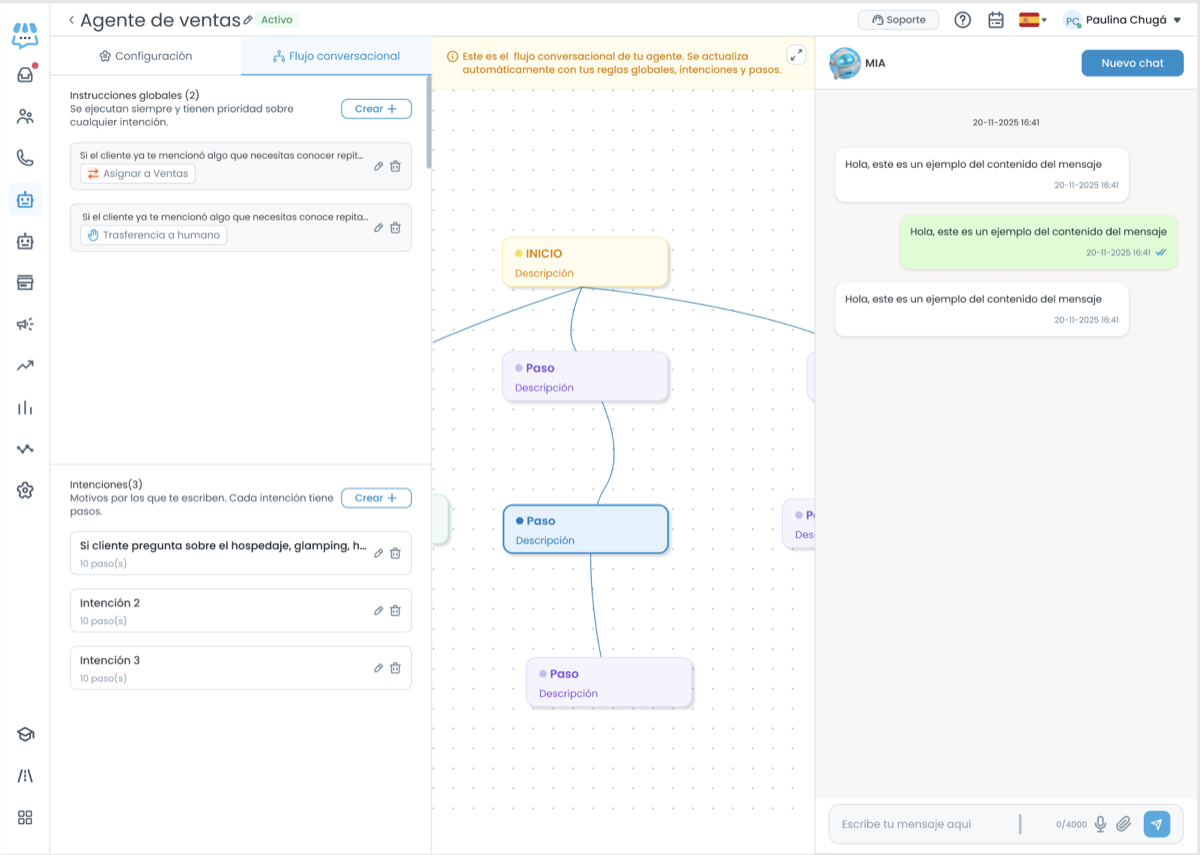
Task: Edit the agent name with pencil icon
Action: pos(248,20)
